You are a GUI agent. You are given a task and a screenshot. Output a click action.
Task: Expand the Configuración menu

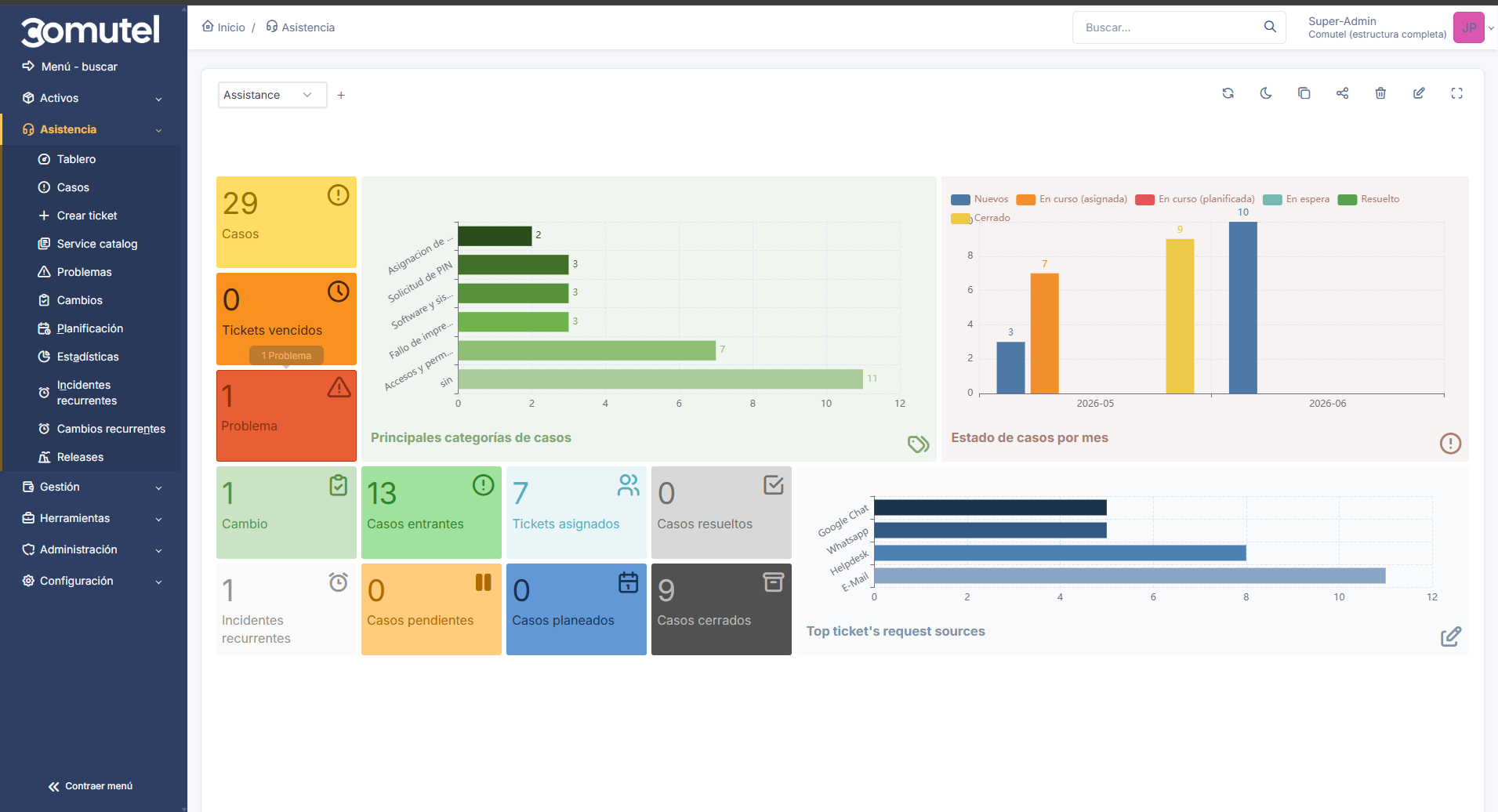tap(93, 581)
